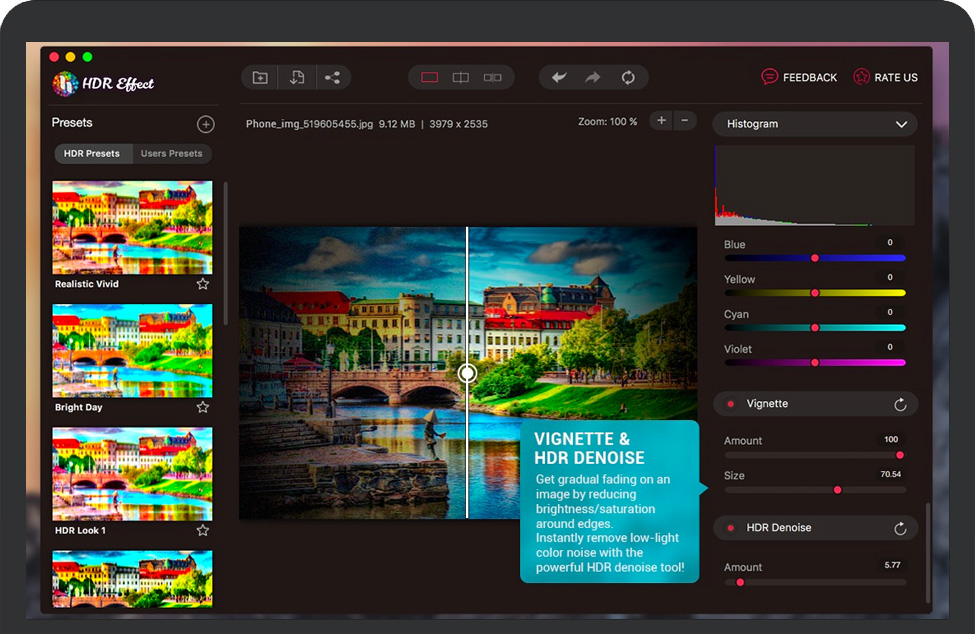This screenshot has width=975, height=634.
Task: Select the HDR Presets tab
Action: pos(92,154)
